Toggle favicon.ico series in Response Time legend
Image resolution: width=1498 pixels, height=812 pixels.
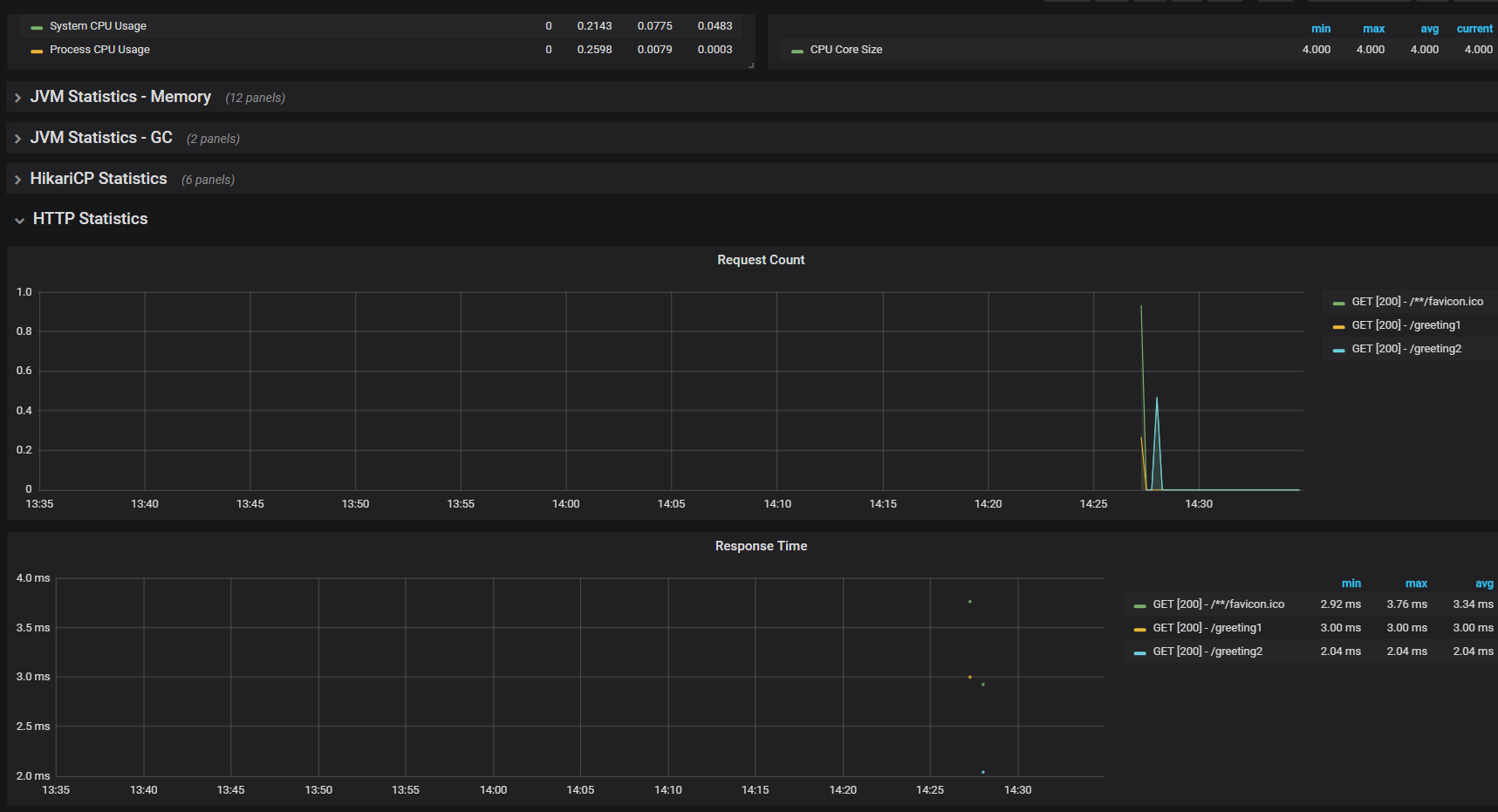pyautogui.click(x=1219, y=604)
